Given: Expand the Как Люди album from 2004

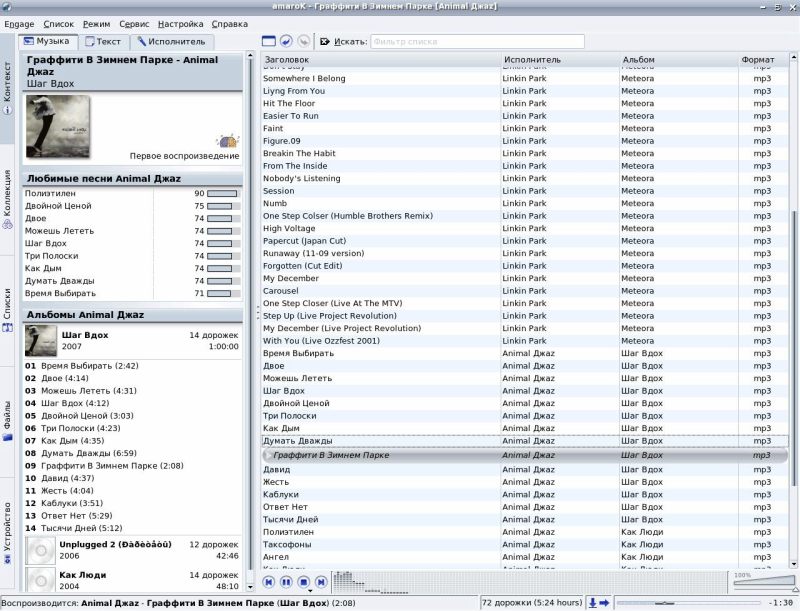Looking at the screenshot, I should pos(133,580).
